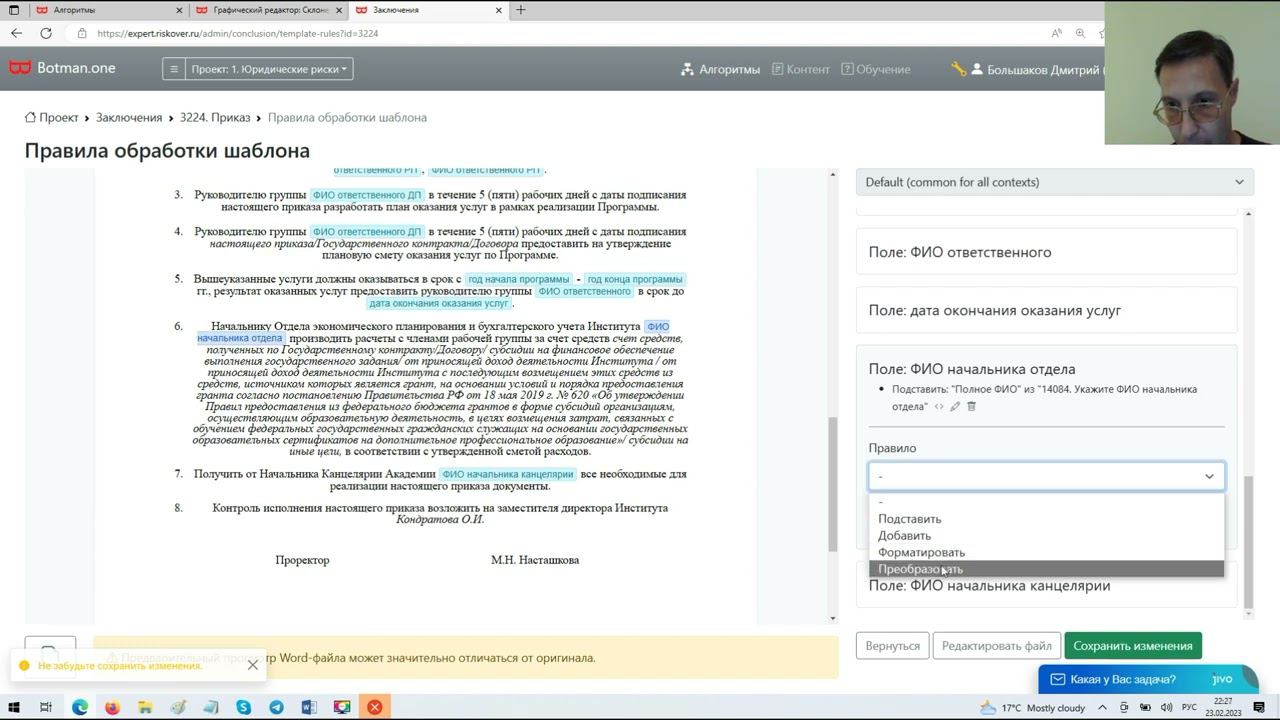This screenshot has height=720, width=1280.
Task: Go to 3224. Приказ in the breadcrumb
Action: pos(215,117)
